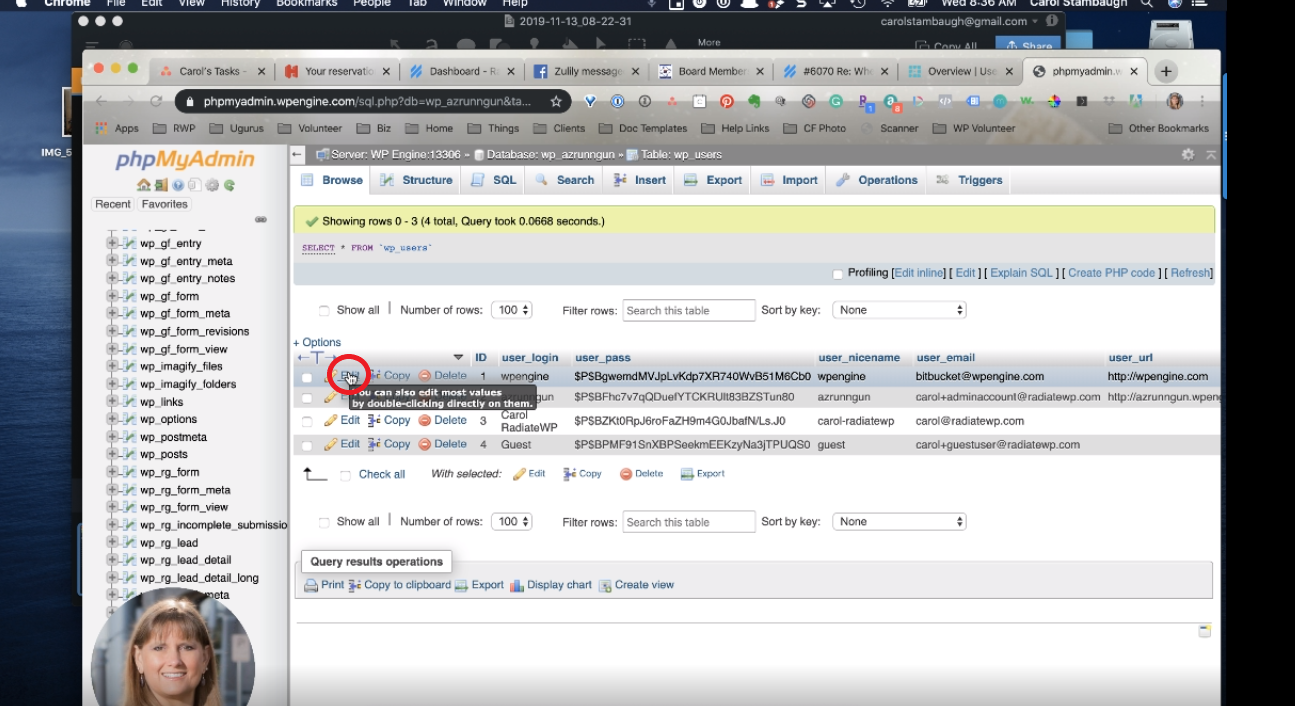Click the Create PHP code link
Image resolution: width=1295 pixels, height=706 pixels.
pyautogui.click(x=1111, y=273)
